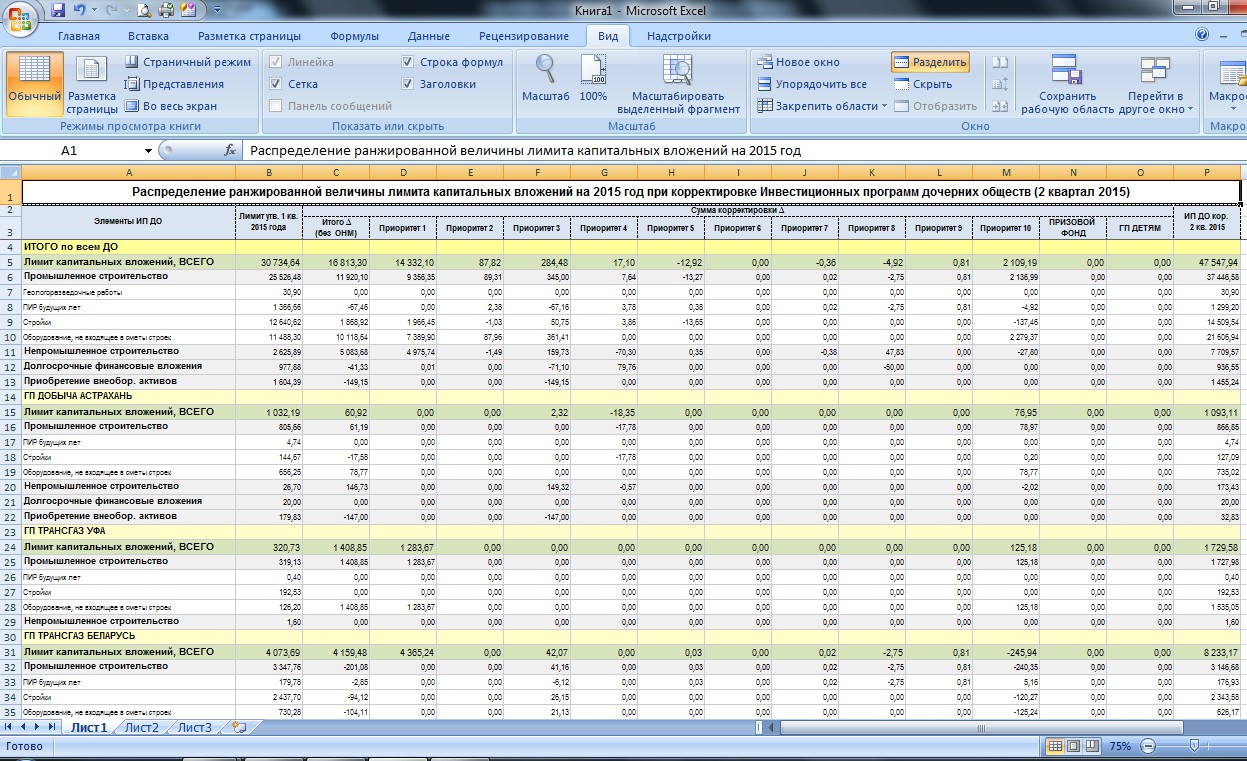Open the Office button menu
Screen dimensions: 1247x761
coord(20,17)
